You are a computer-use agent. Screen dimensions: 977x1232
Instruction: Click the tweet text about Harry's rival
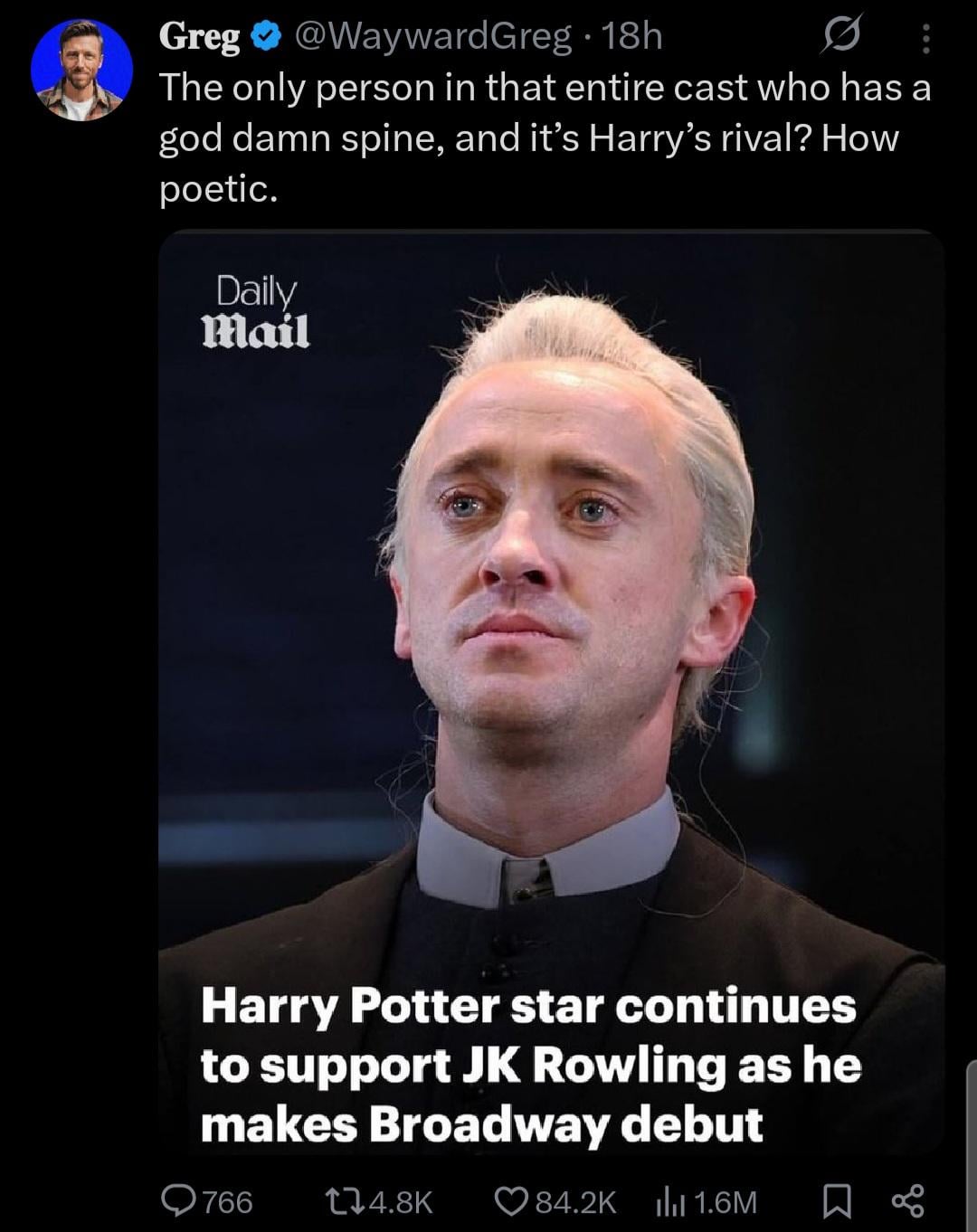click(x=545, y=138)
